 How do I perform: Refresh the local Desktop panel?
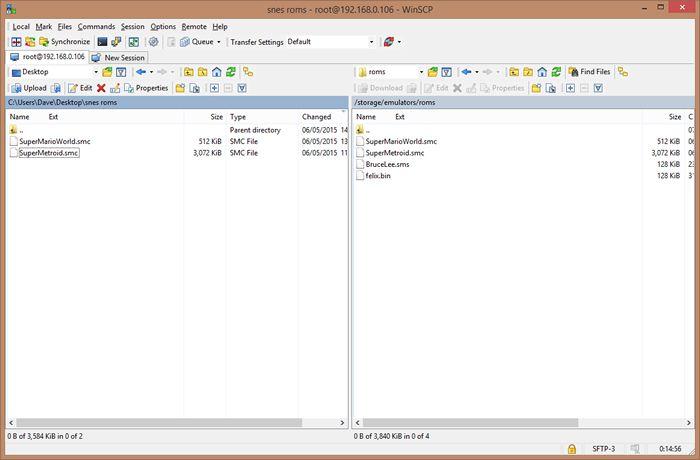(231, 72)
